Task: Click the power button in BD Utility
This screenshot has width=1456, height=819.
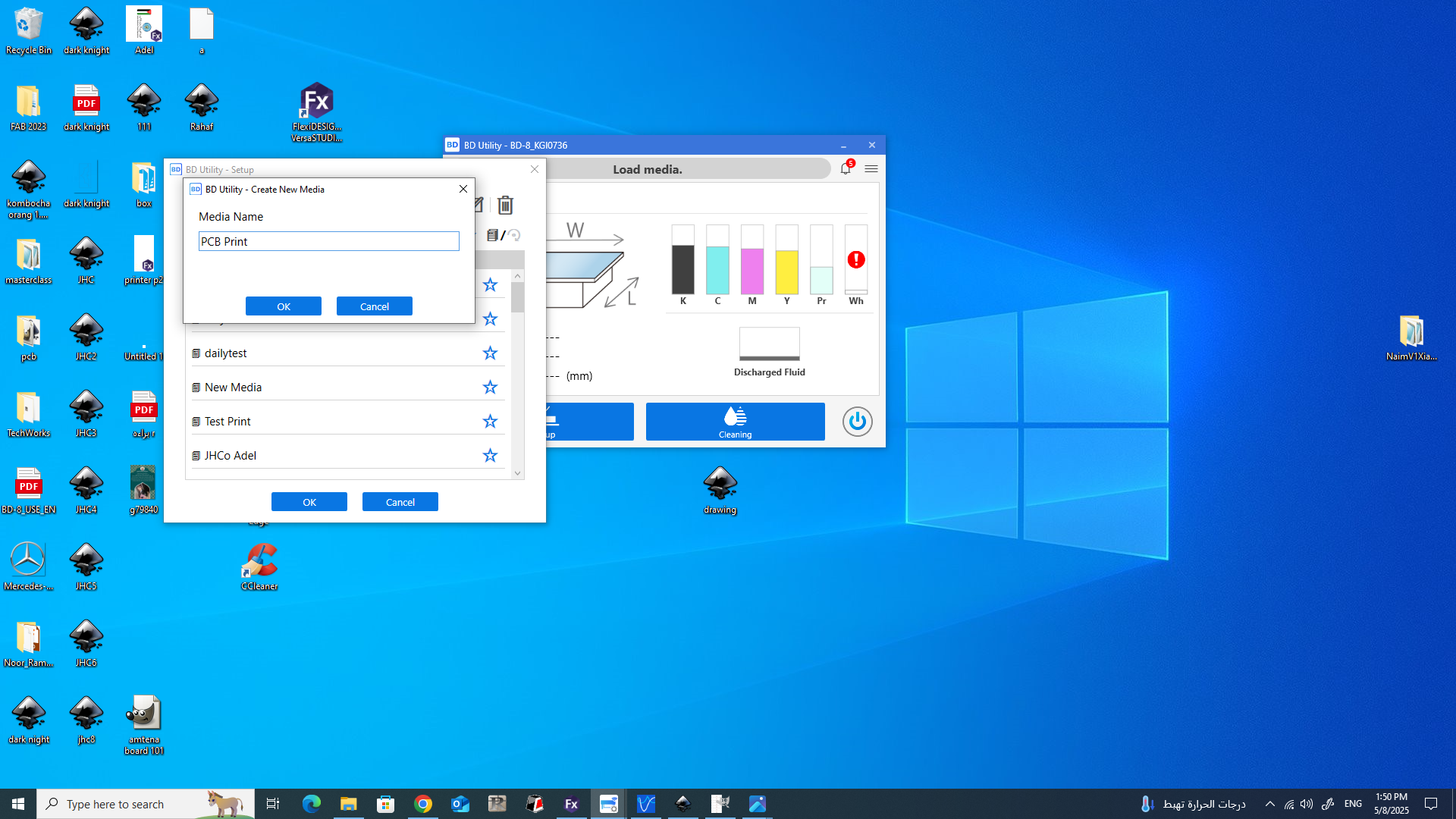Action: pyautogui.click(x=858, y=422)
